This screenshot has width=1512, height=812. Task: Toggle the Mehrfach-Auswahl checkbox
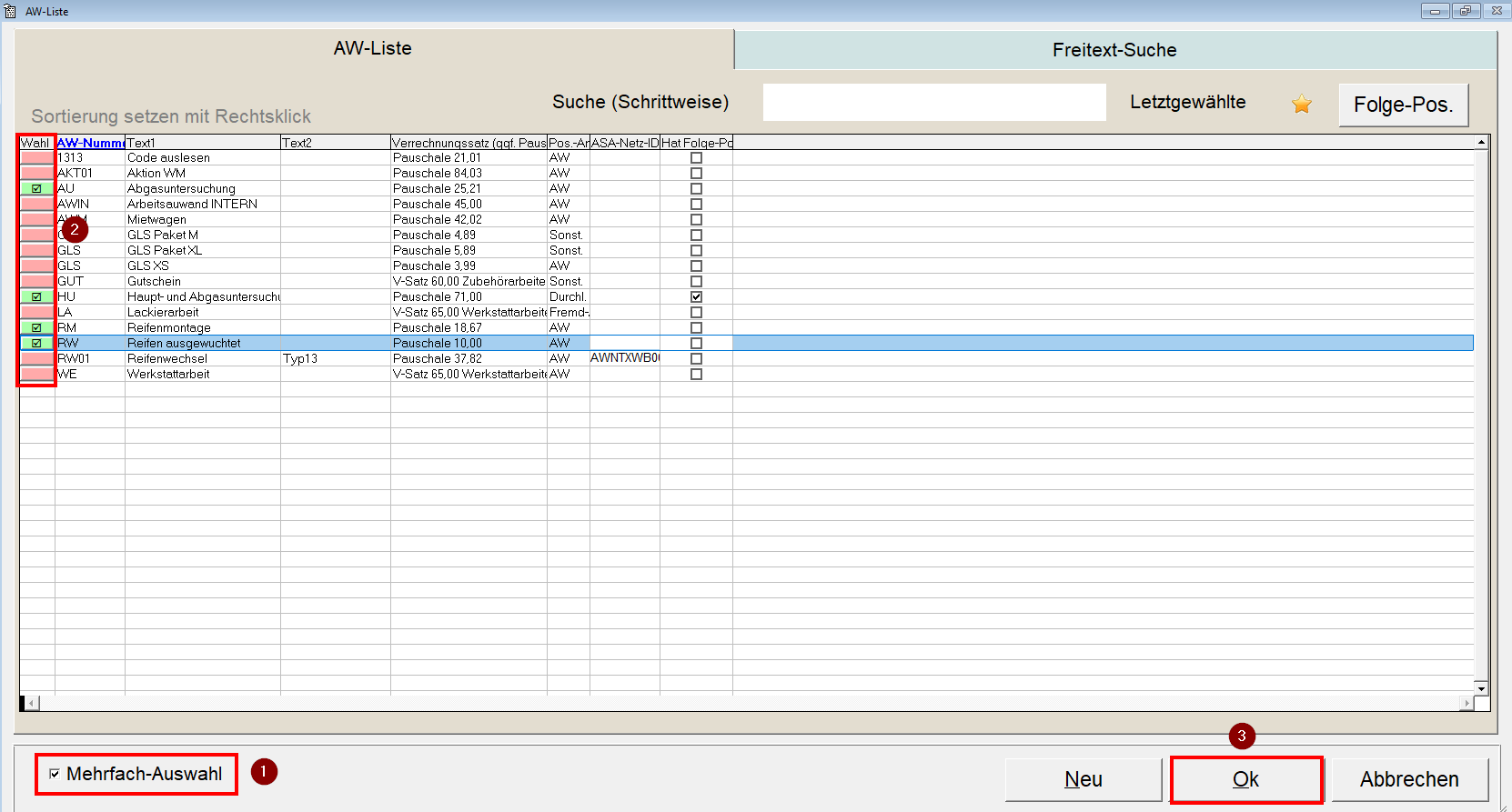pyautogui.click(x=55, y=774)
